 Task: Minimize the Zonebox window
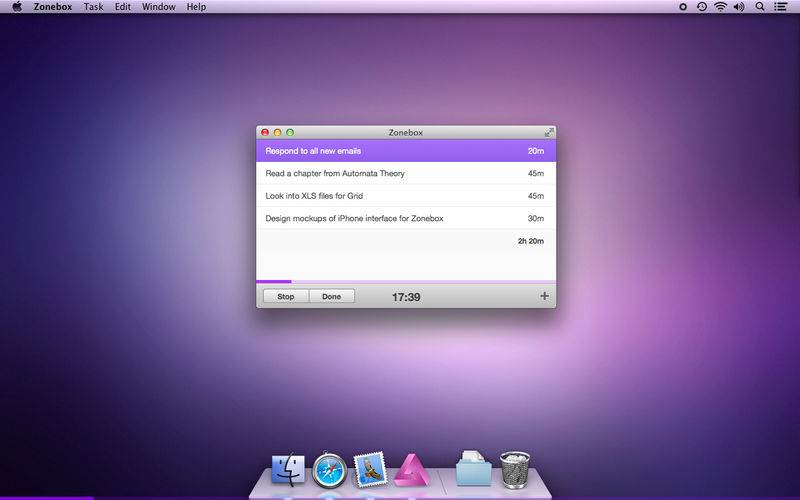pyautogui.click(x=278, y=132)
